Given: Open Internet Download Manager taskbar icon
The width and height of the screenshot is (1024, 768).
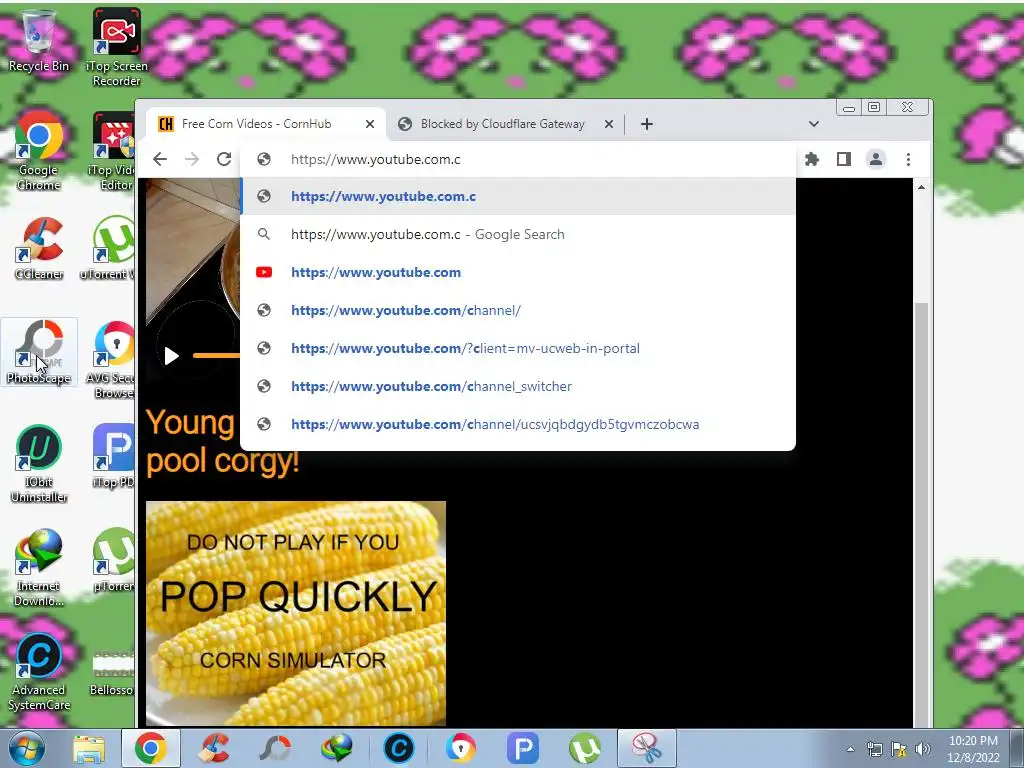Looking at the screenshot, I should 337,748.
